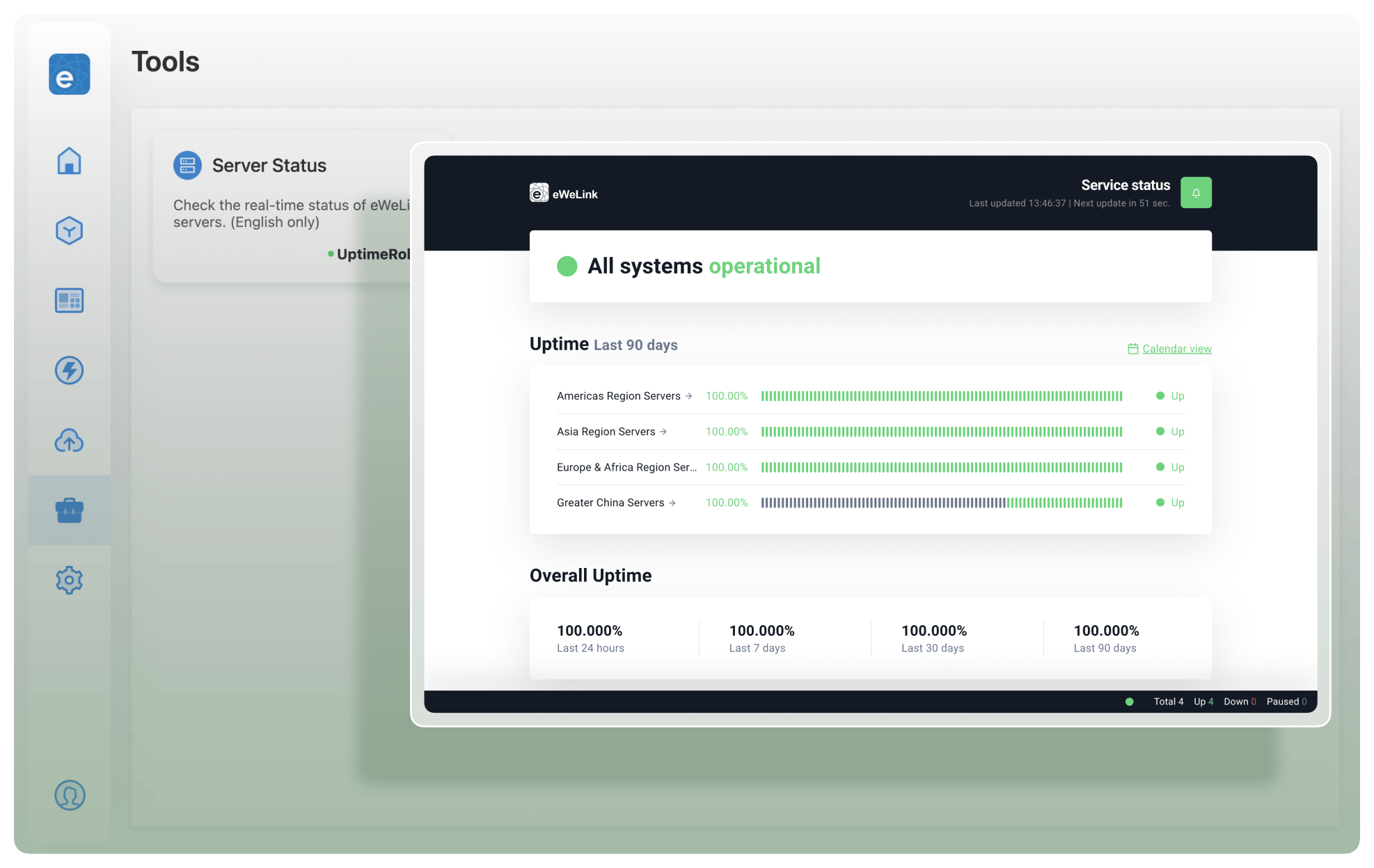Select the toolbox Tools icon in sidebar
Image resolution: width=1374 pixels, height=868 pixels.
[70, 510]
